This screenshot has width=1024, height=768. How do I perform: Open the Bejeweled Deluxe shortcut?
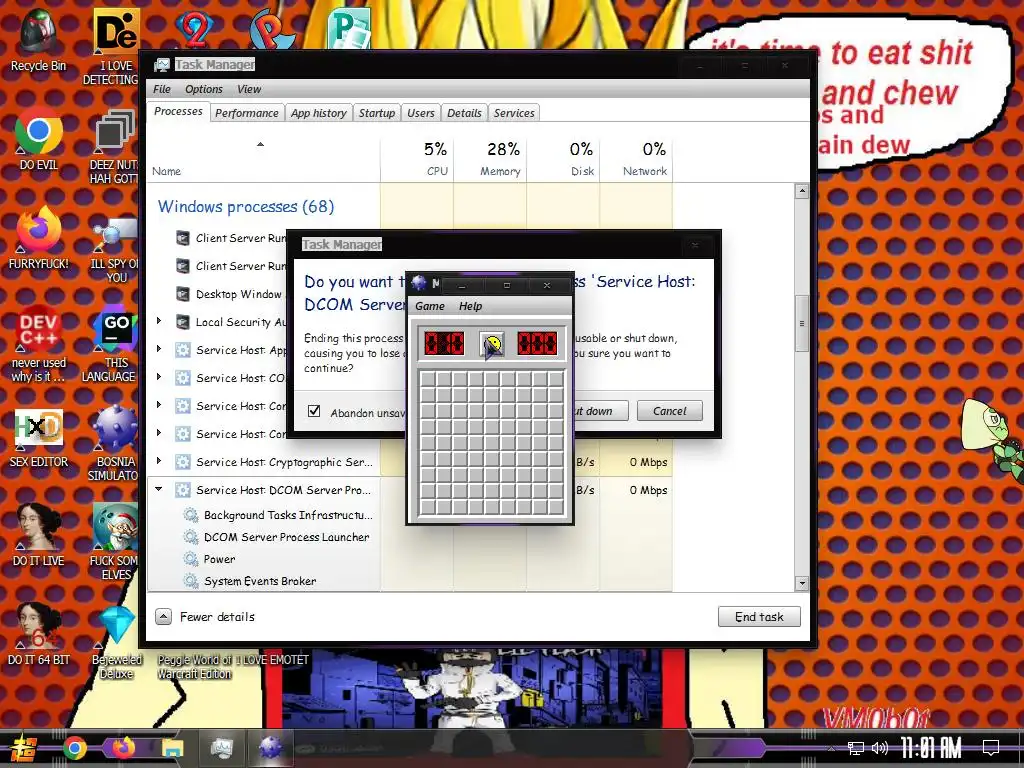point(116,641)
